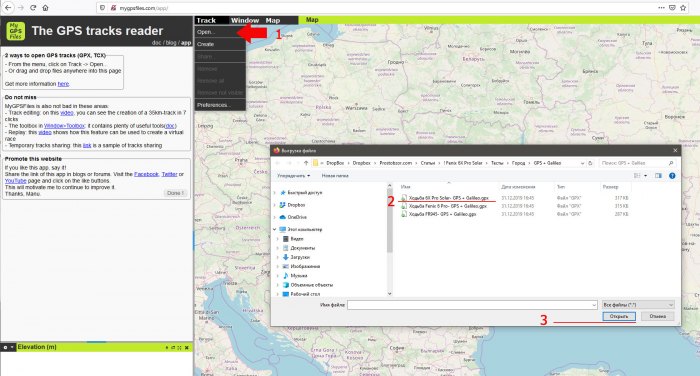This screenshot has width=700, height=376.
Task: Expand the Dropbox tree item
Action: pyautogui.click(x=275, y=205)
